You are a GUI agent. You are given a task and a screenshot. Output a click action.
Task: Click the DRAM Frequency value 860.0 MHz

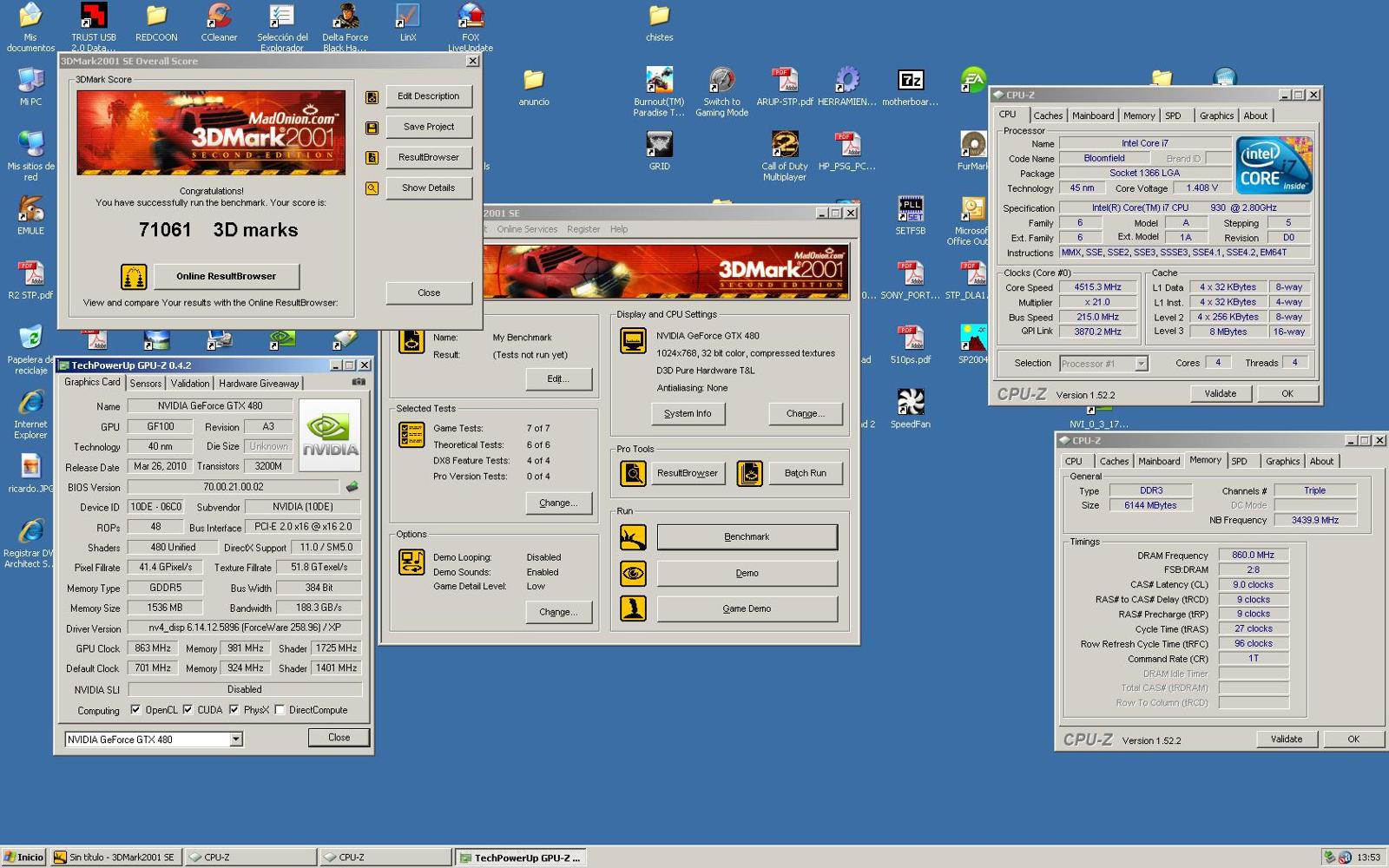click(1253, 556)
